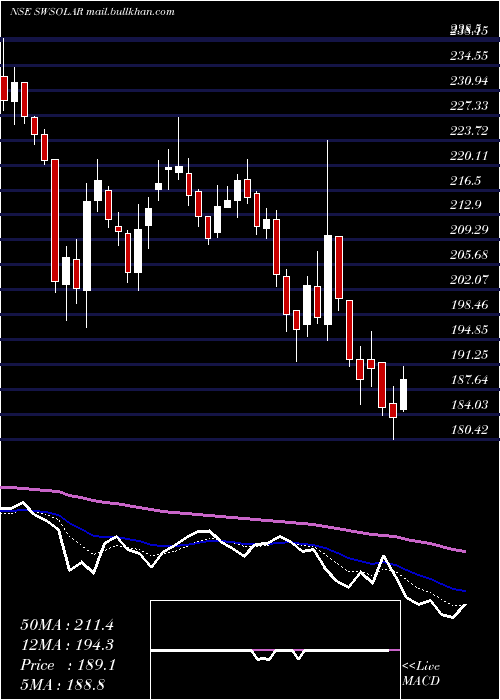Screen dimensions: 500x700
Task: Click the 209.29 price axis label
Action: (469, 230)
